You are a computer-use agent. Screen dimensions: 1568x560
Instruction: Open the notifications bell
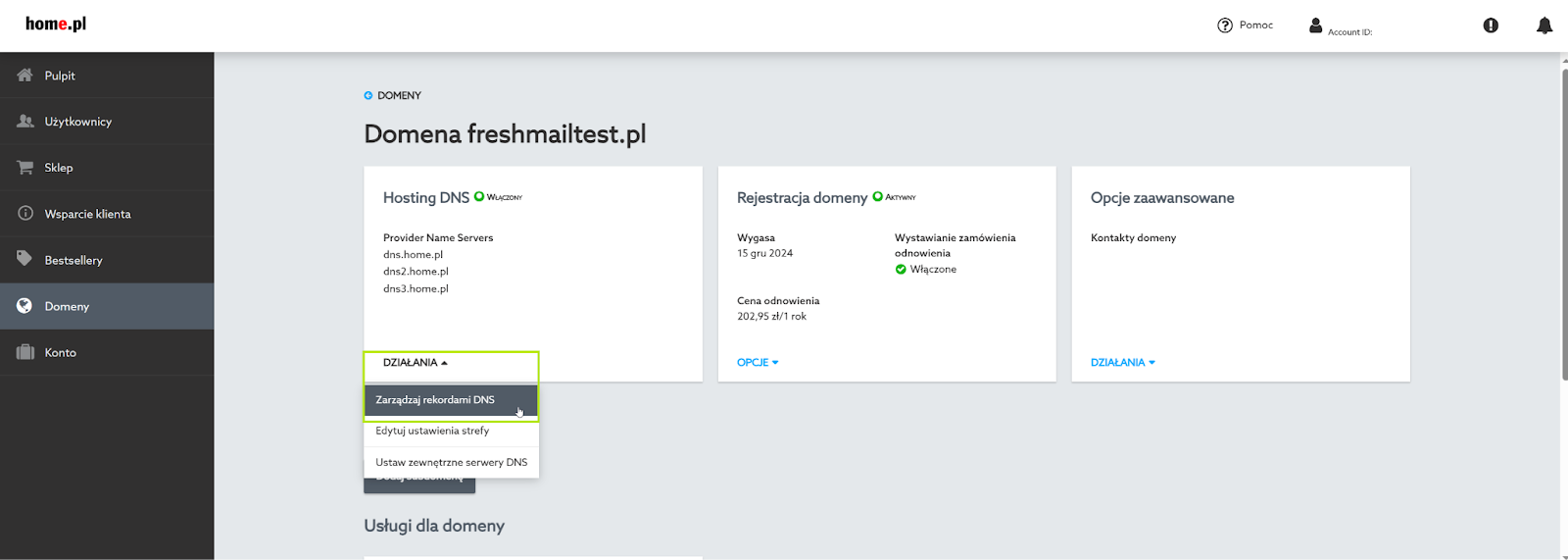[1544, 25]
